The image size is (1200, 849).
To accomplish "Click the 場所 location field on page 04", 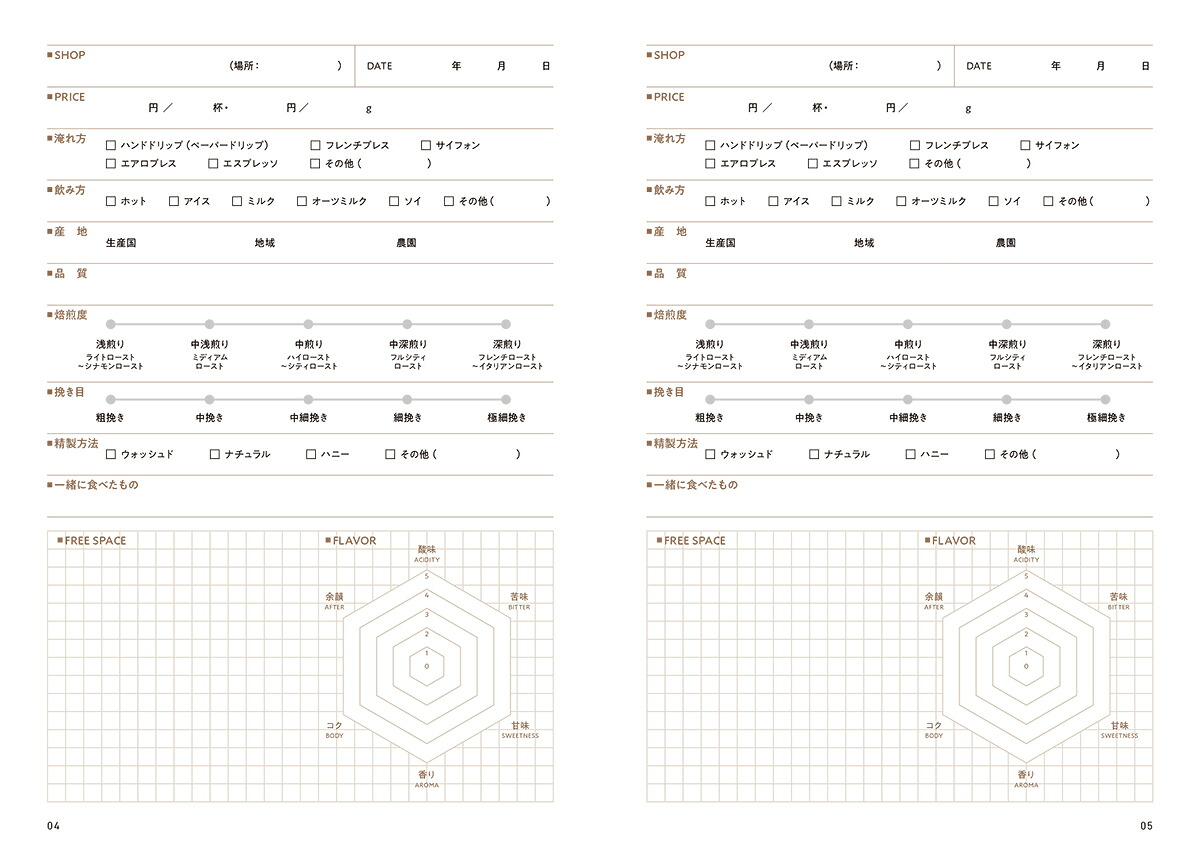I will pos(285,66).
